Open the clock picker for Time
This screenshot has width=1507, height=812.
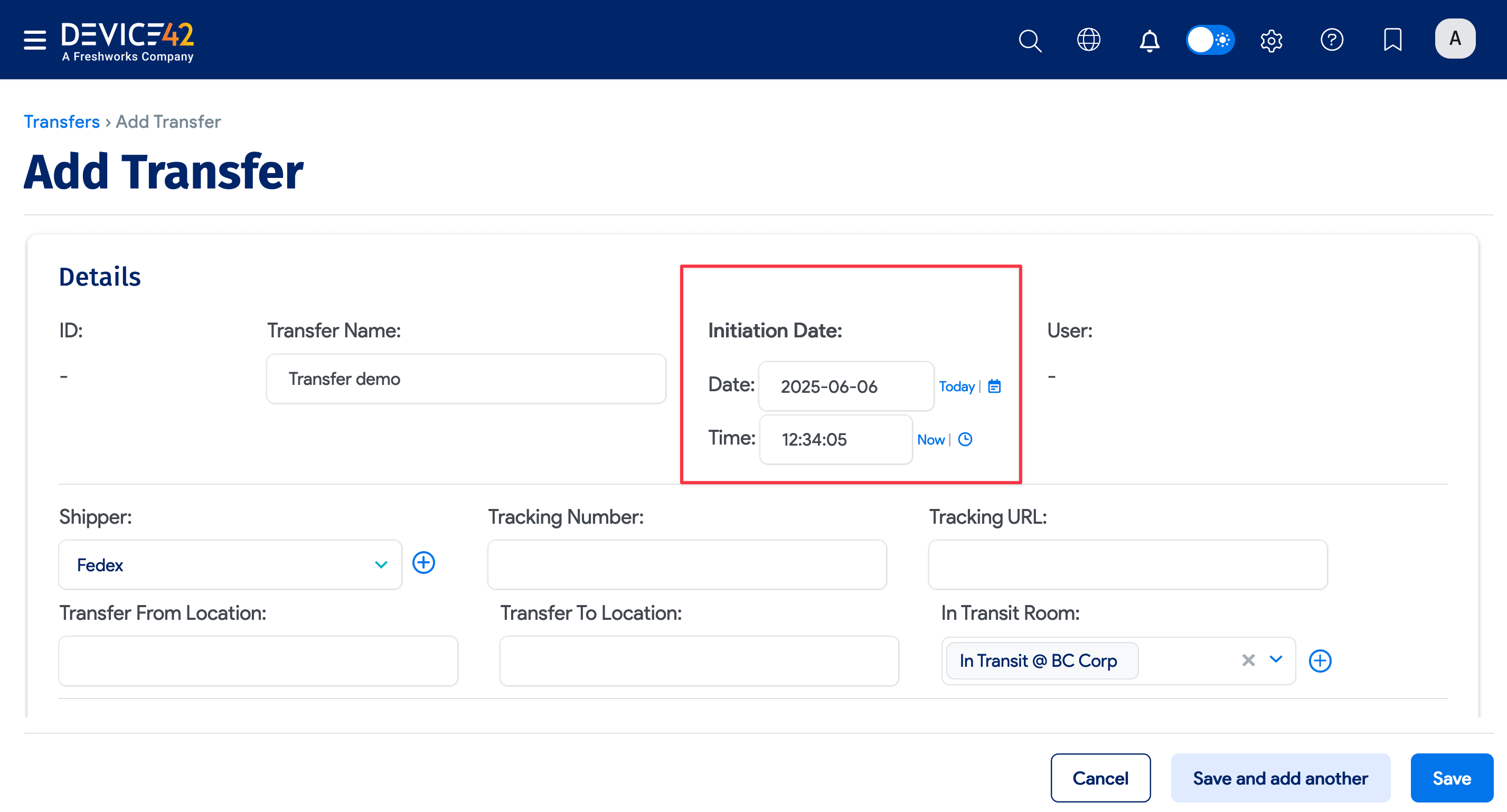click(x=965, y=439)
